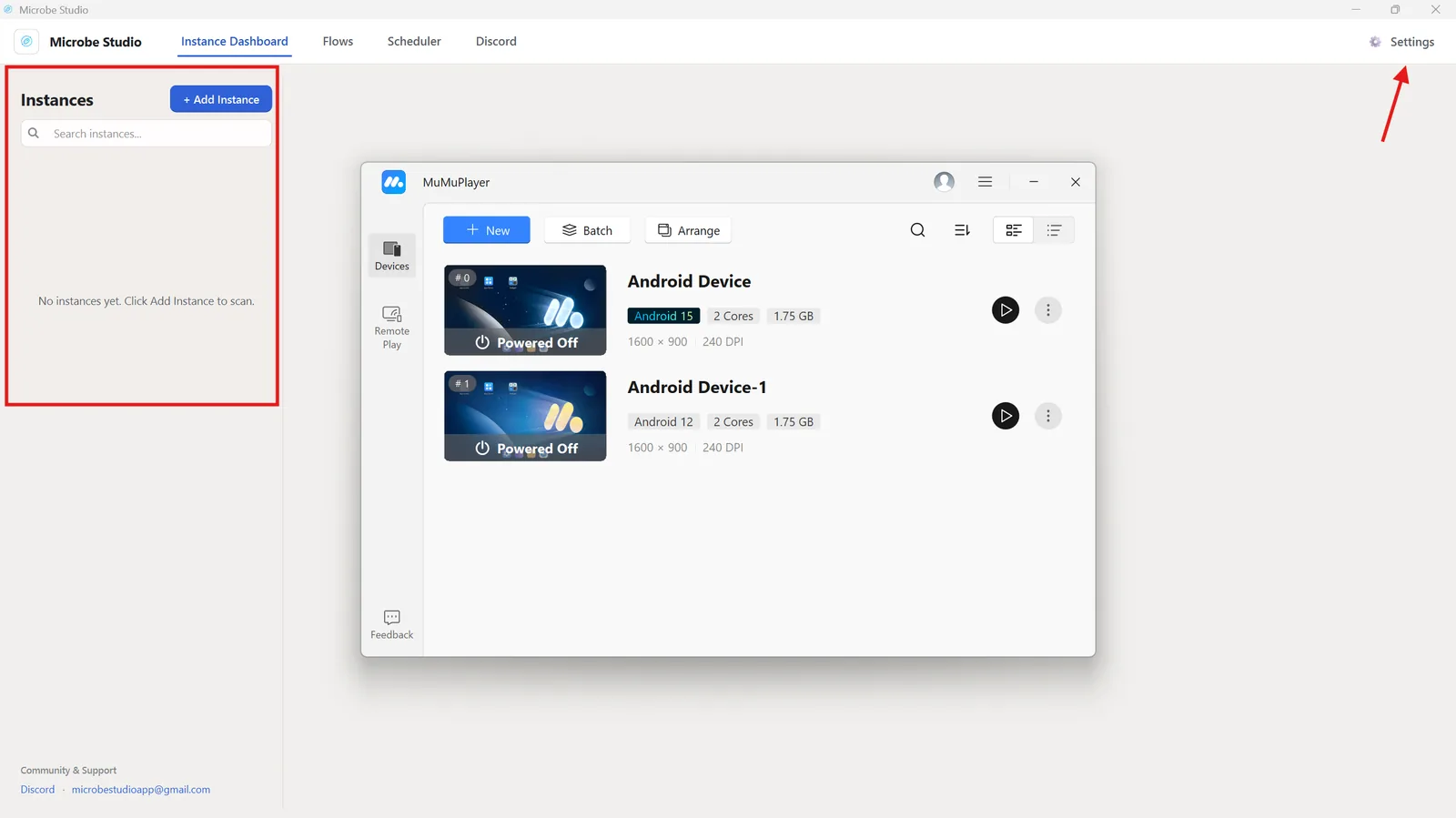Click the Android 12 version tag

pos(663,421)
